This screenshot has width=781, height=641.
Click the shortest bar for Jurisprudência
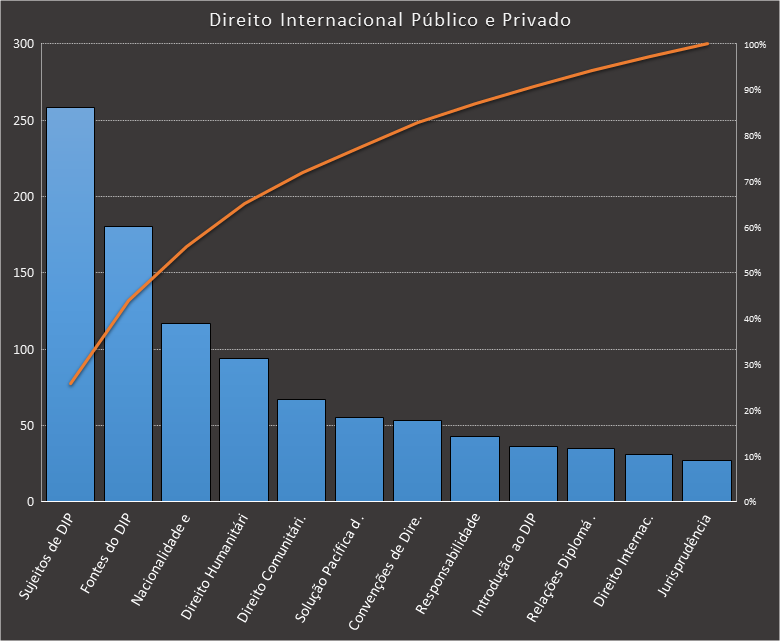(706, 481)
